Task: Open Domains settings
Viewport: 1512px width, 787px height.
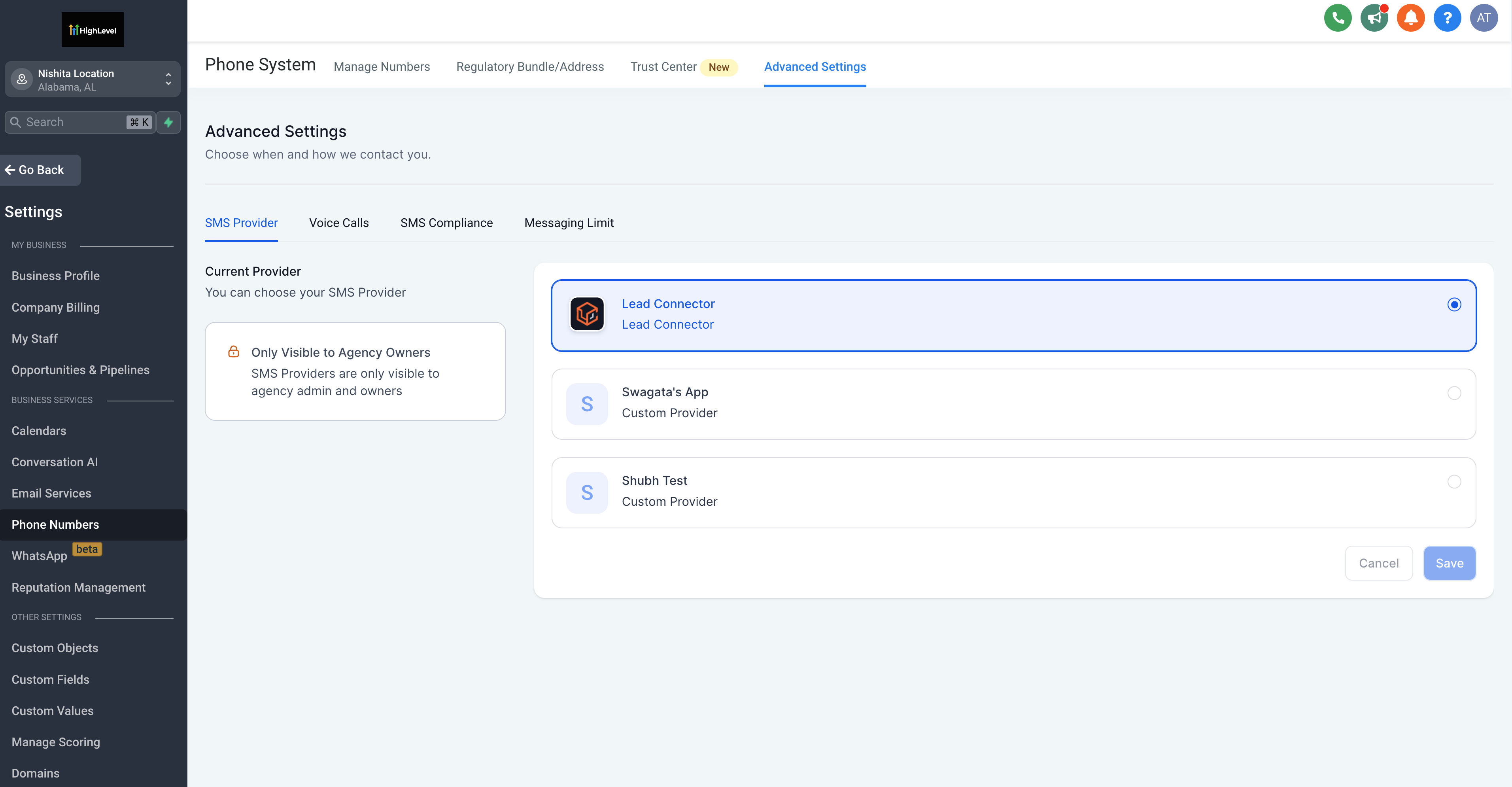Action: (x=36, y=773)
